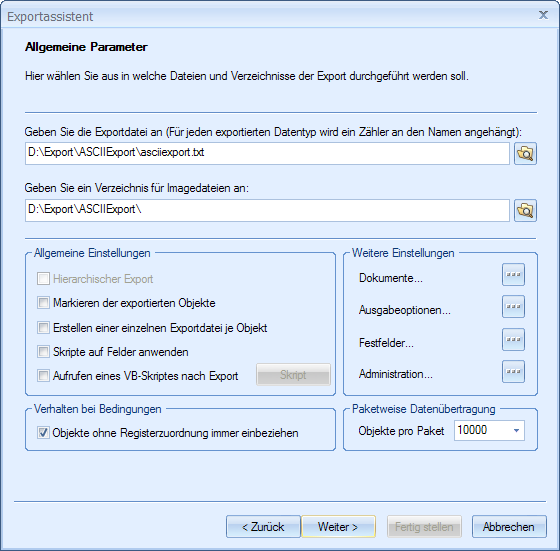This screenshot has height=551, width=560.
Task: Click the 10000 value in package size box
Action: (472, 430)
